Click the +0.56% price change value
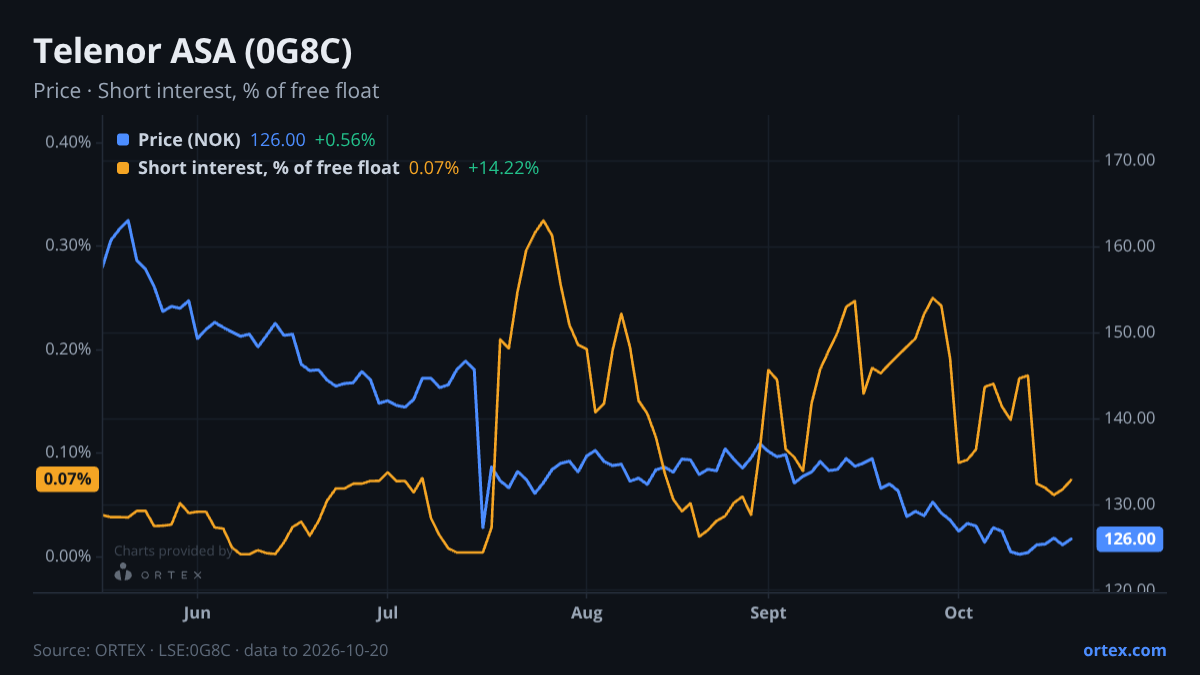The image size is (1200, 675). click(345, 140)
